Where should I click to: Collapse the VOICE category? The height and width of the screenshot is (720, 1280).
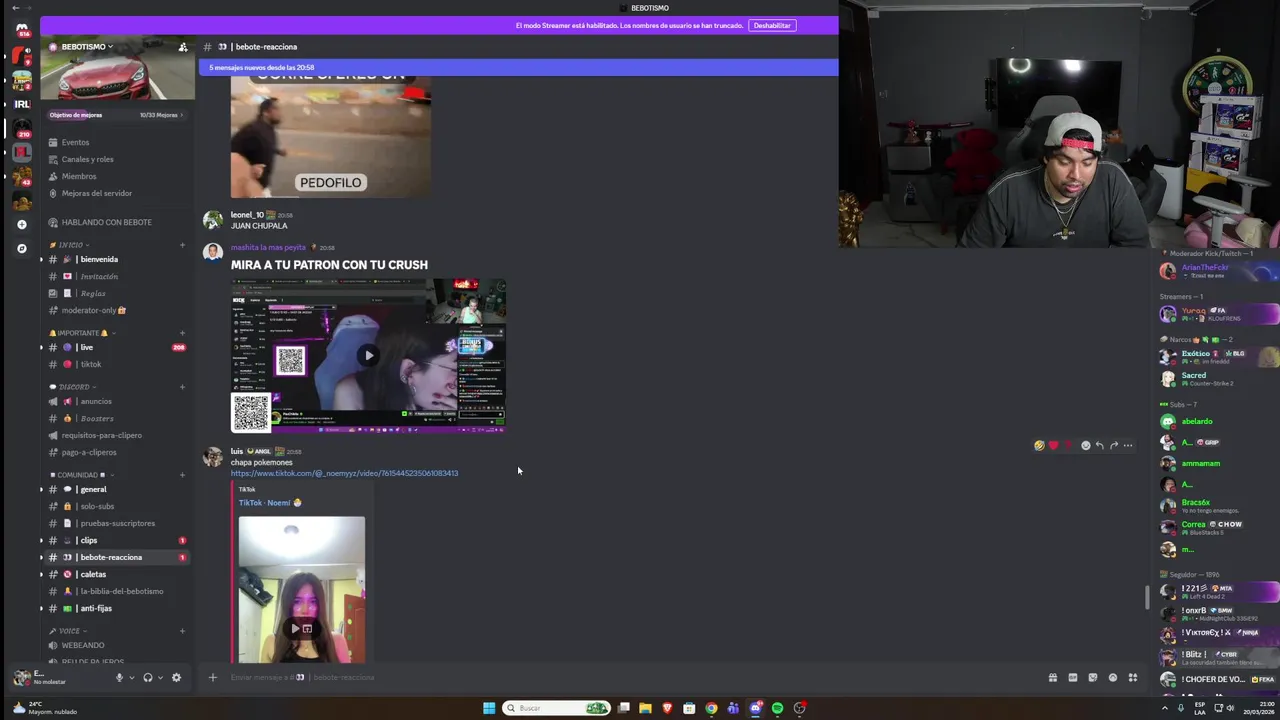point(66,631)
